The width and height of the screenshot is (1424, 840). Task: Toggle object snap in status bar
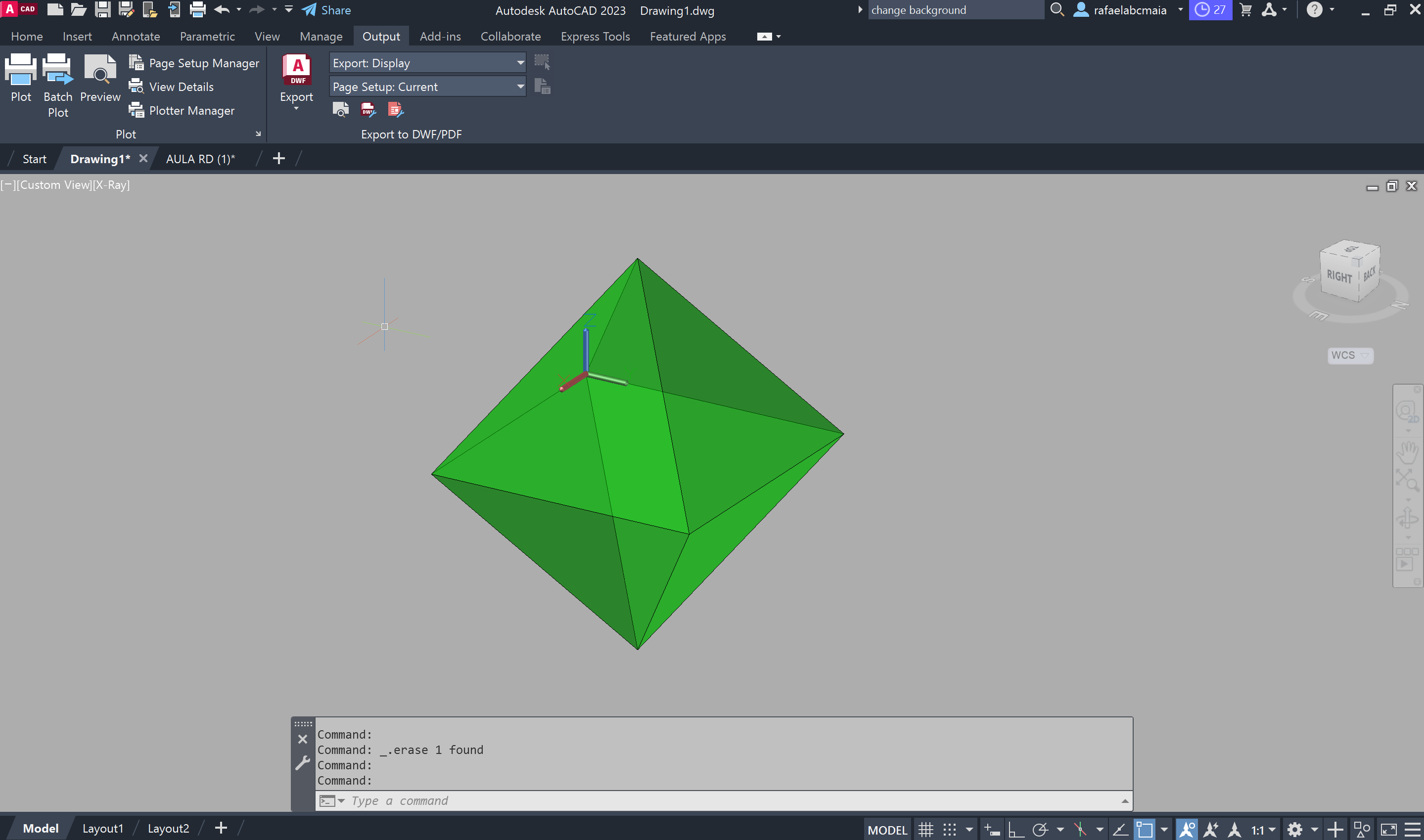point(1144,830)
